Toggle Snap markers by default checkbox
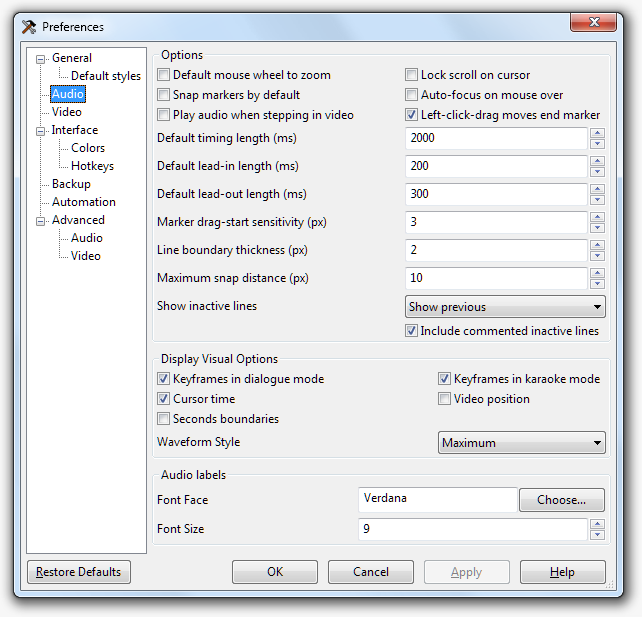This screenshot has height=617, width=642. click(x=164, y=95)
